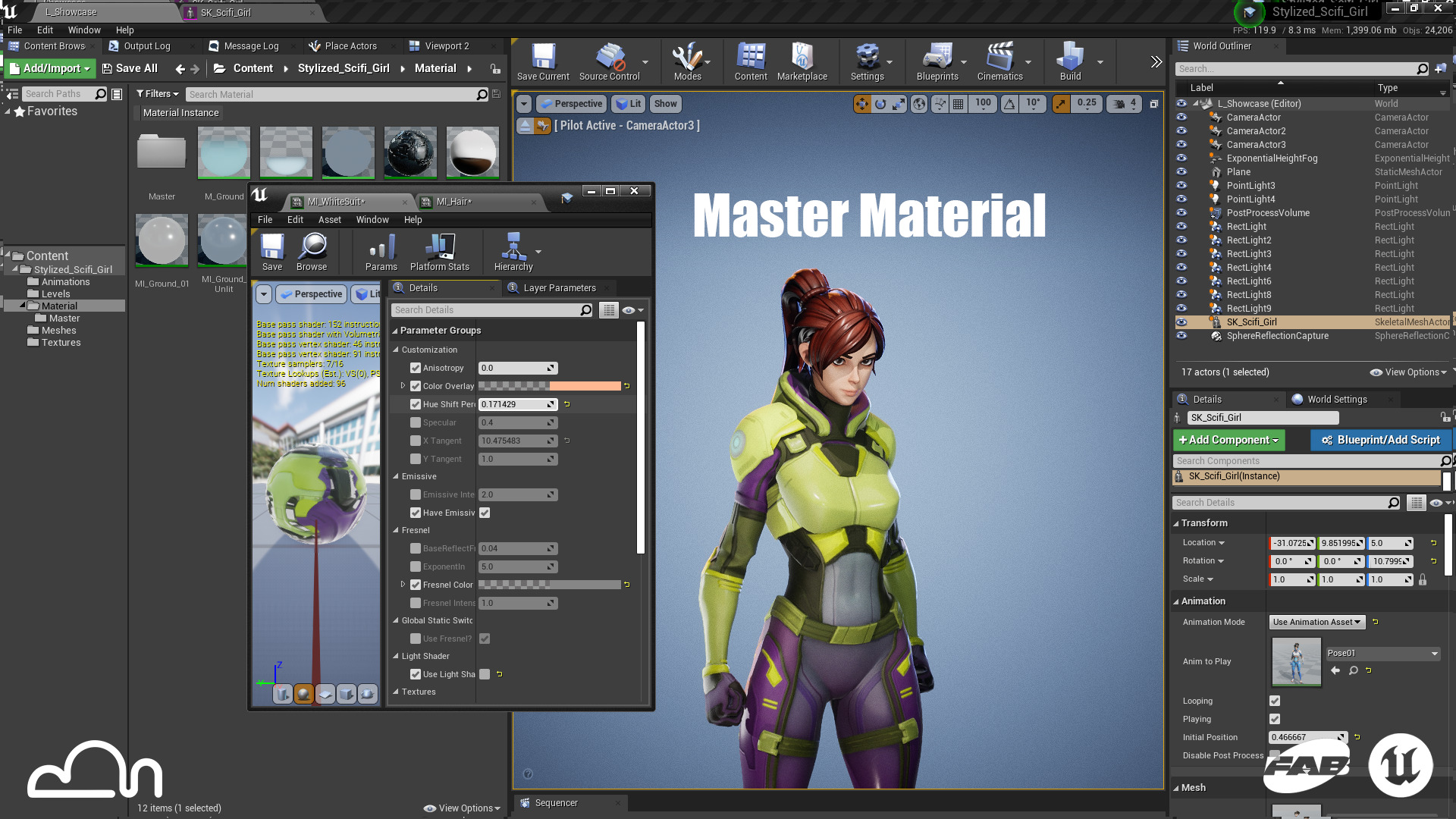This screenshot has width=1456, height=819.
Task: Click the Show button in main viewport
Action: (665, 104)
